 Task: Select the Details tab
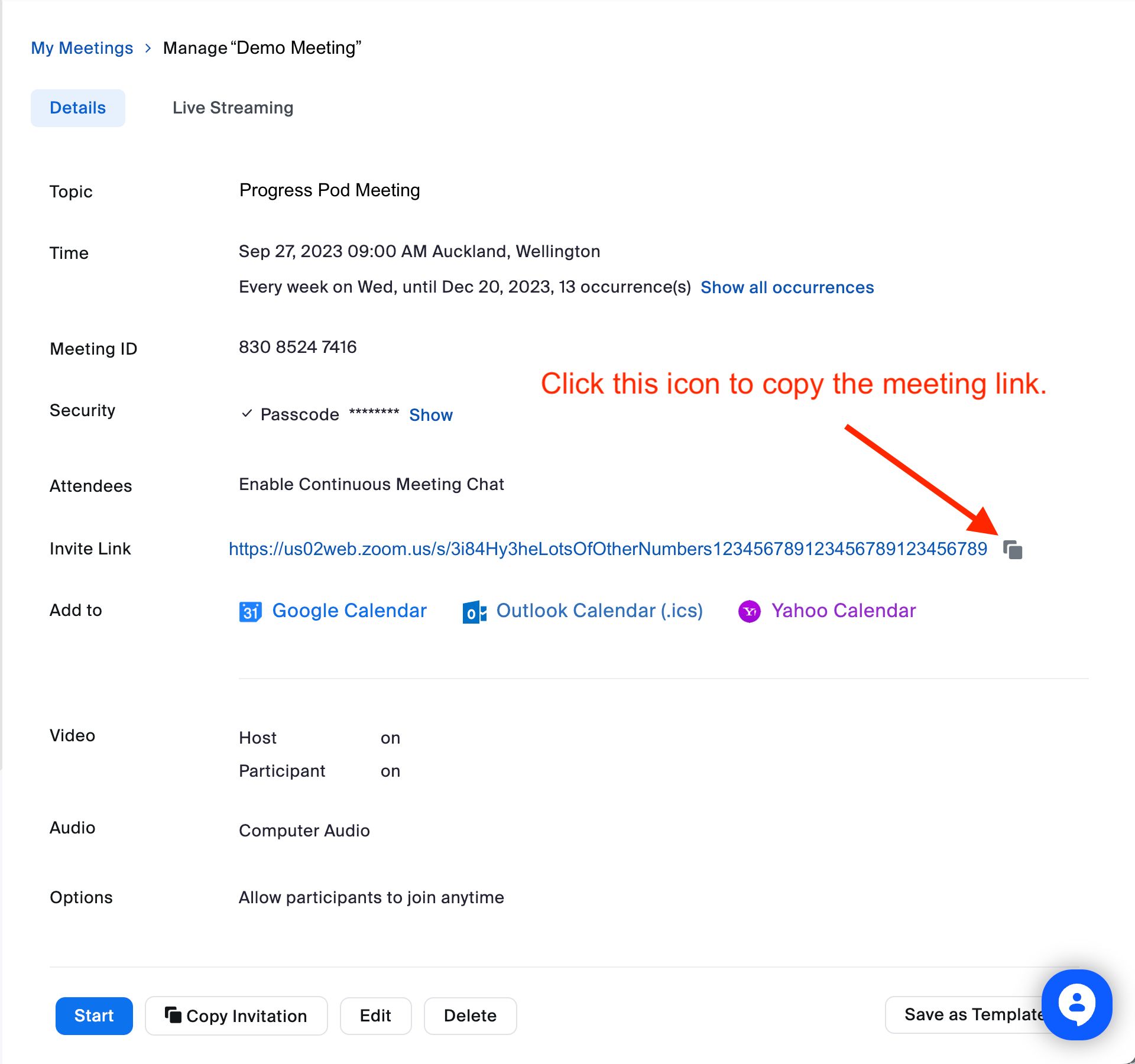[x=77, y=108]
